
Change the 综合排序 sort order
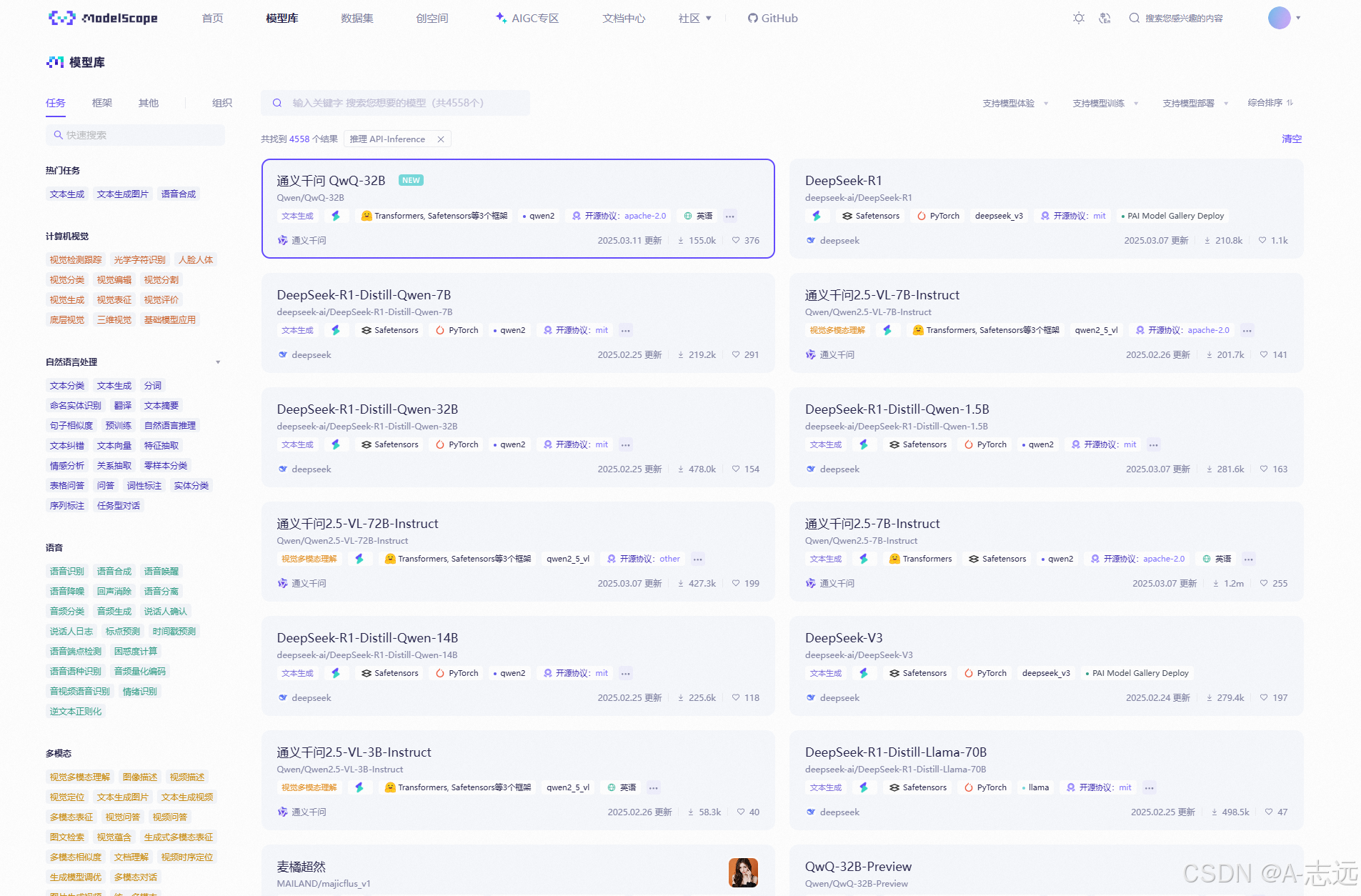(1270, 103)
